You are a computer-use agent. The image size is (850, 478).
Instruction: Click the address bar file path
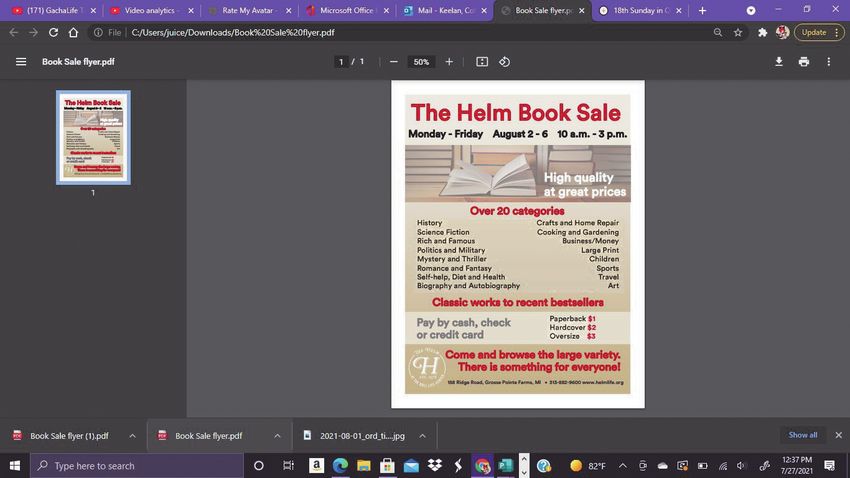pyautogui.click(x=233, y=33)
